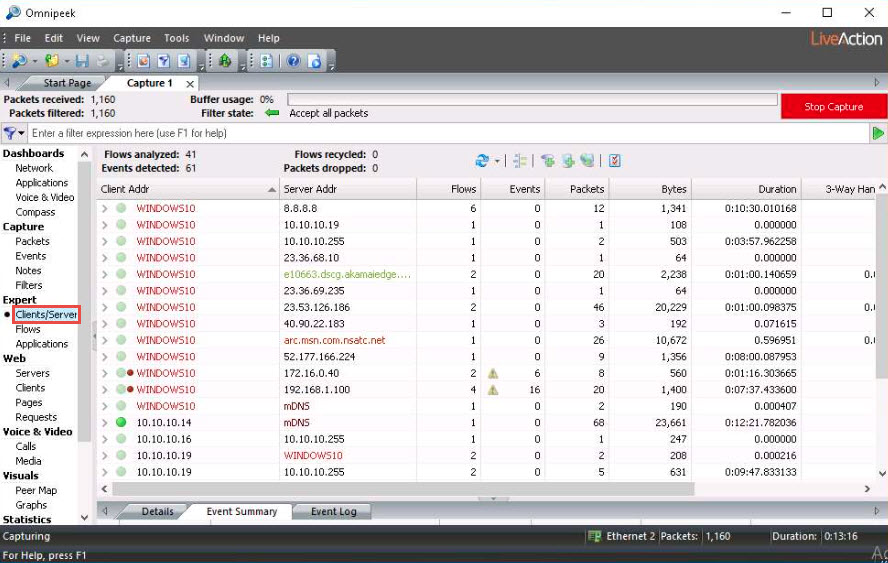
Task: Click the capture options page icon in main toolbar
Action: [143, 61]
